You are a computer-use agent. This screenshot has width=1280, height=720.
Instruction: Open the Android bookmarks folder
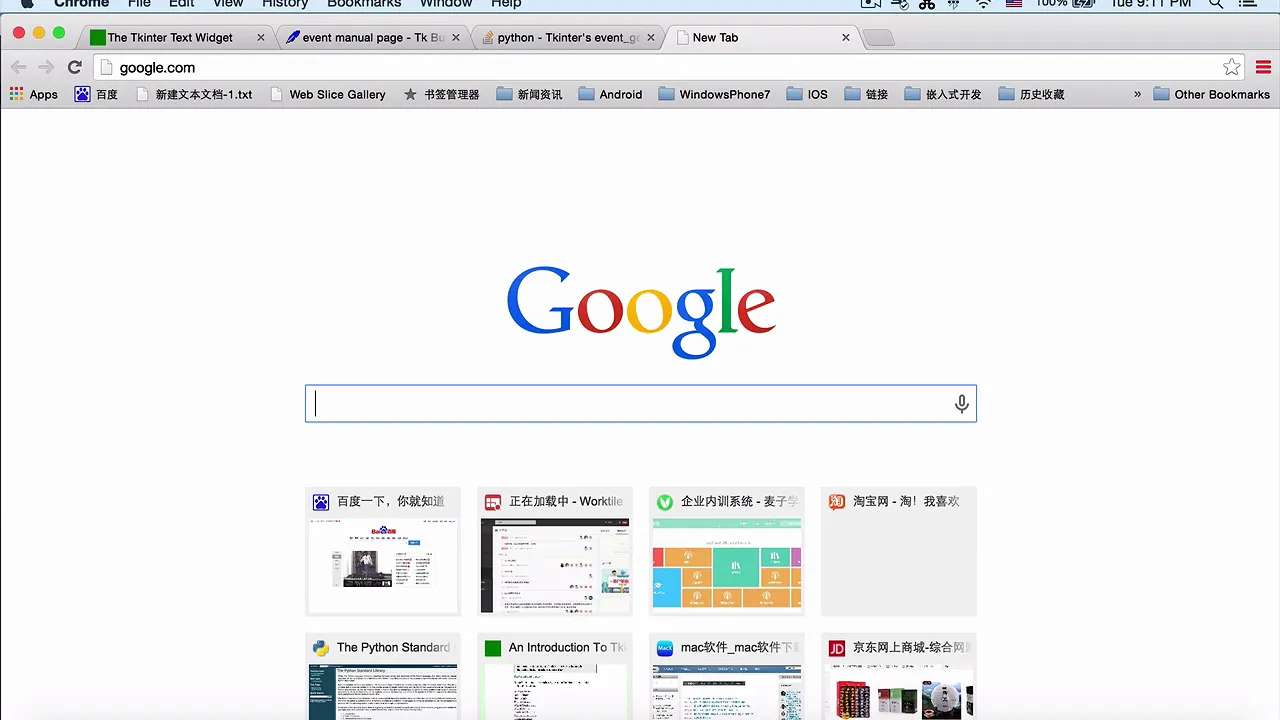pos(610,94)
